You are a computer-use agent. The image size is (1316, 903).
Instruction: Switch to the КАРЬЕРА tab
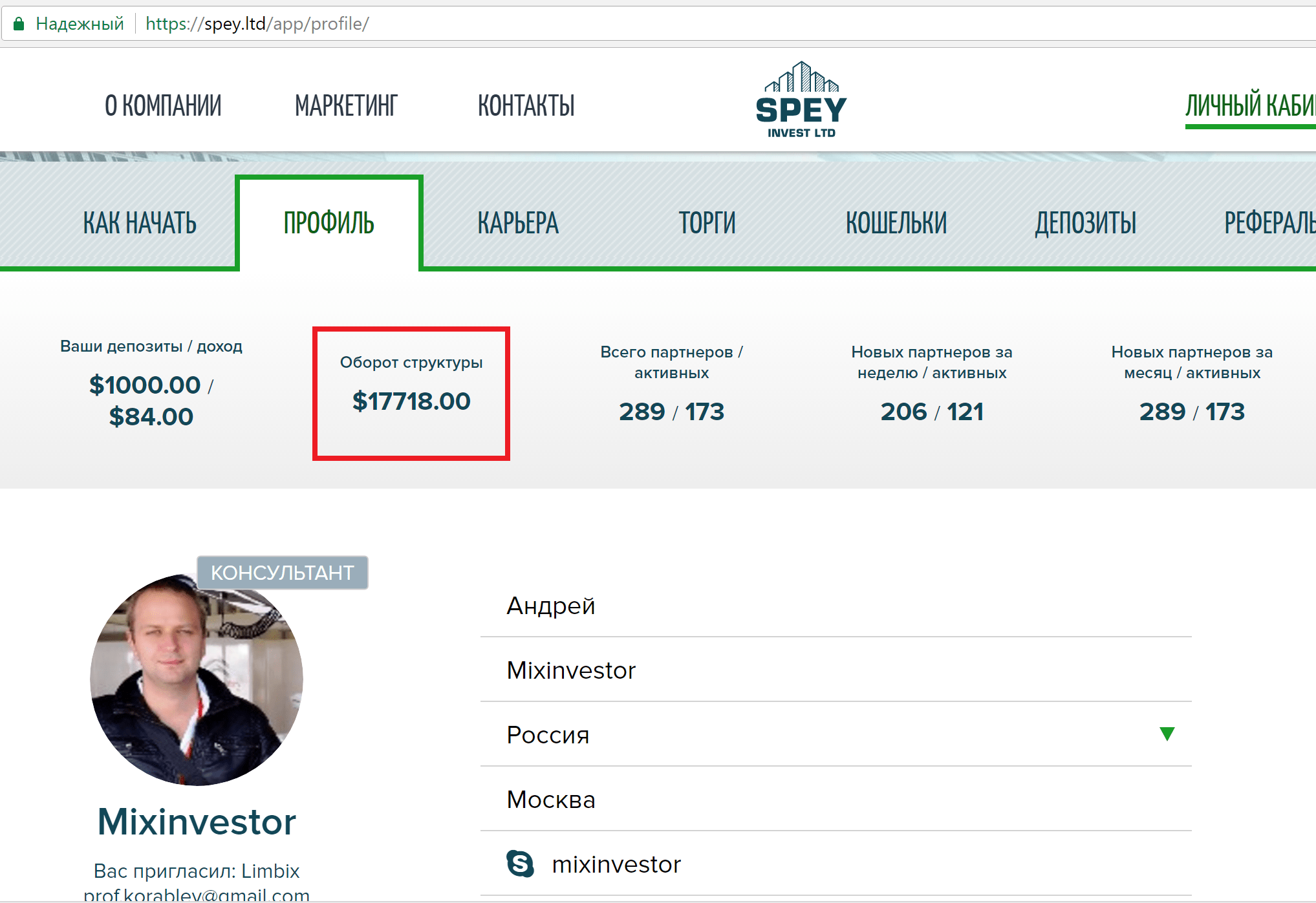[518, 223]
